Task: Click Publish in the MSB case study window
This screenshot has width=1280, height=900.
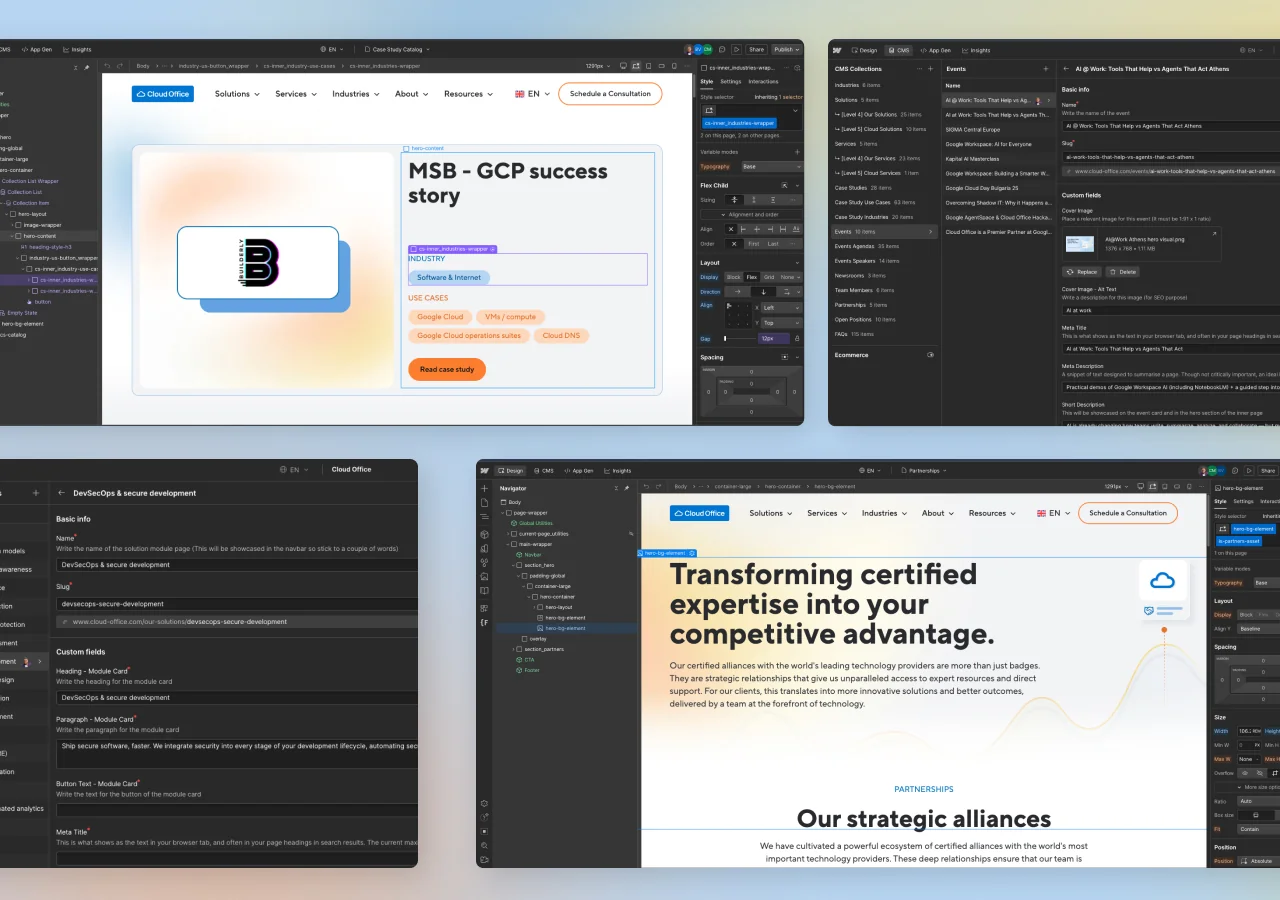Action: (x=787, y=49)
